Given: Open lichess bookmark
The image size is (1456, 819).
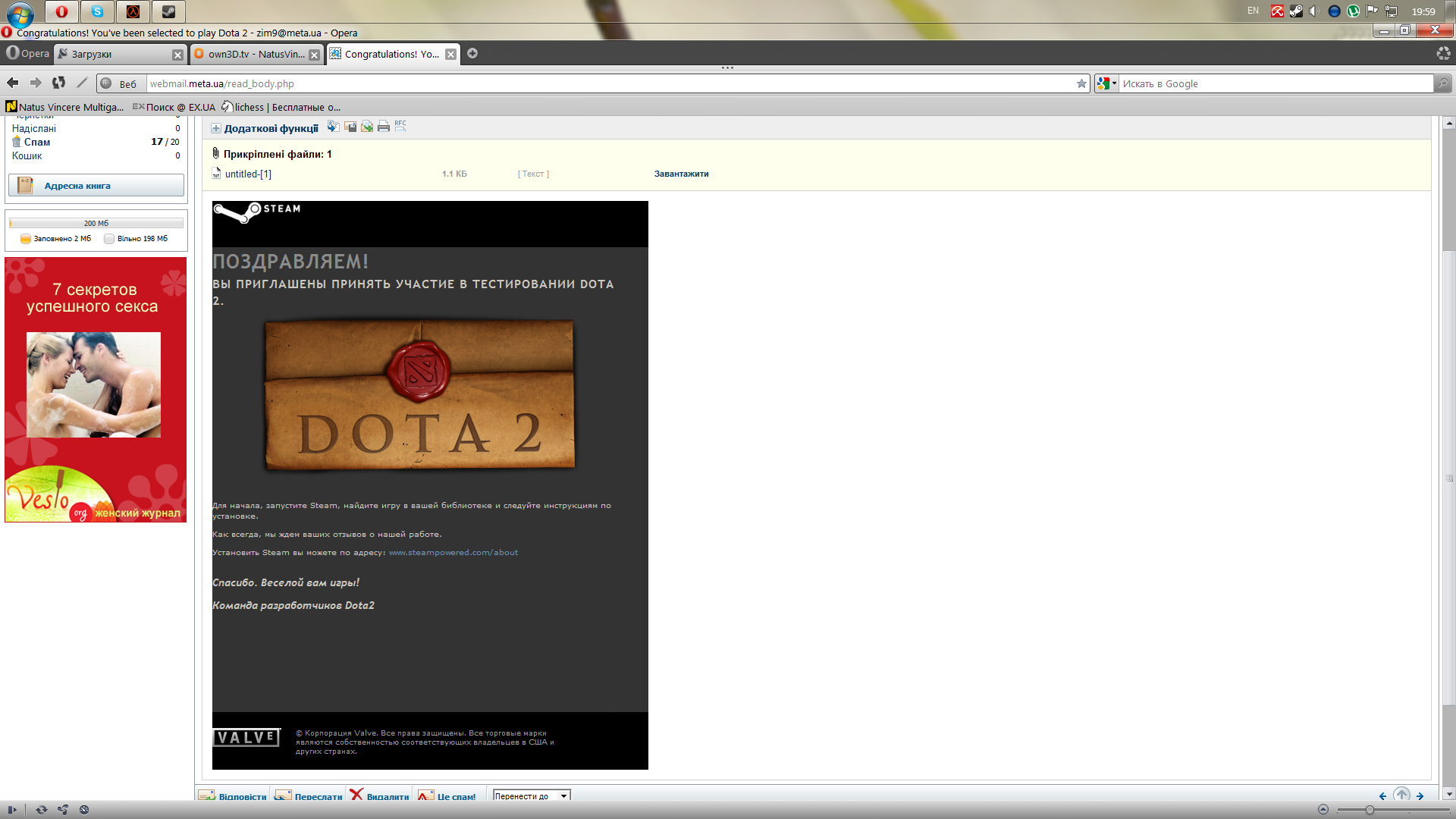Looking at the screenshot, I should tap(281, 107).
